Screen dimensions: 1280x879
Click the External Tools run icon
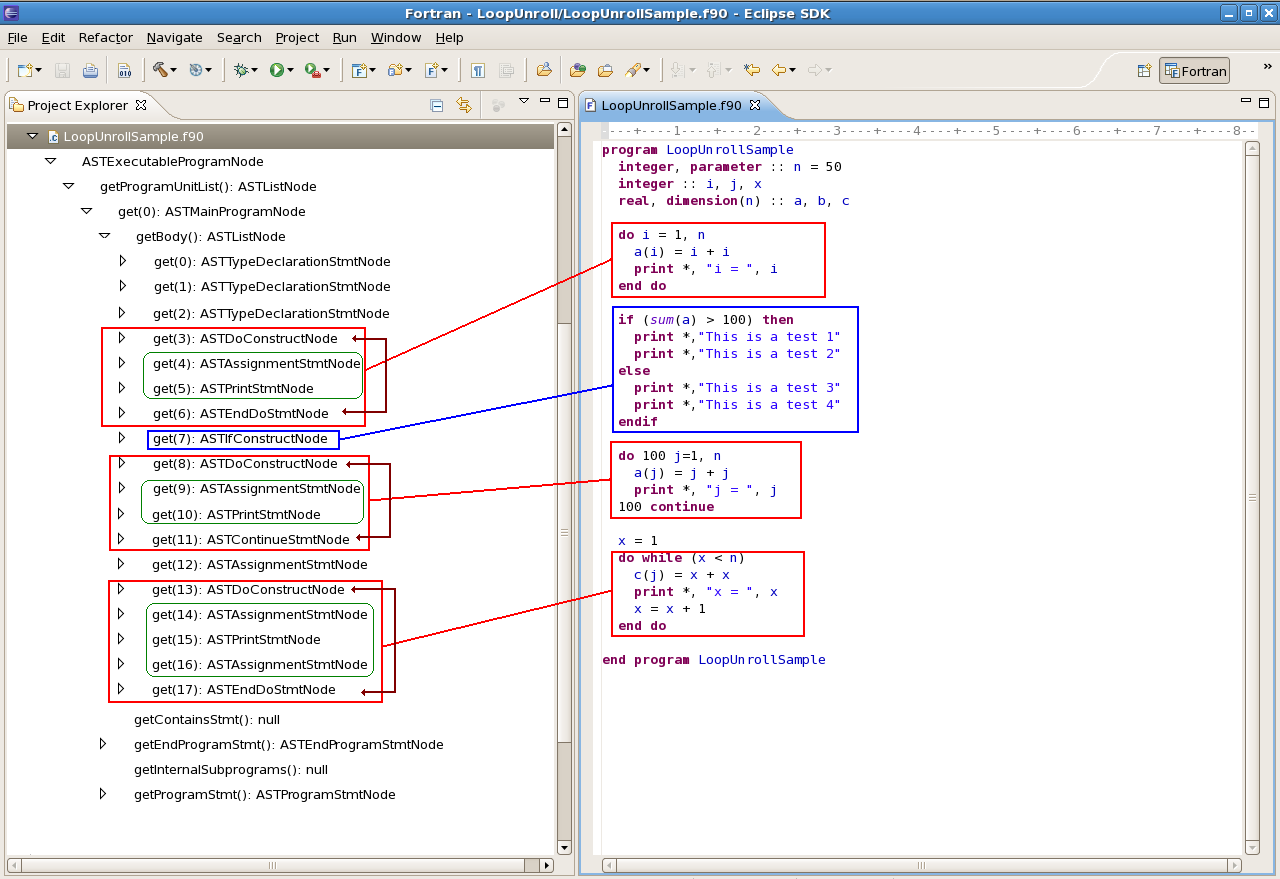coord(312,70)
